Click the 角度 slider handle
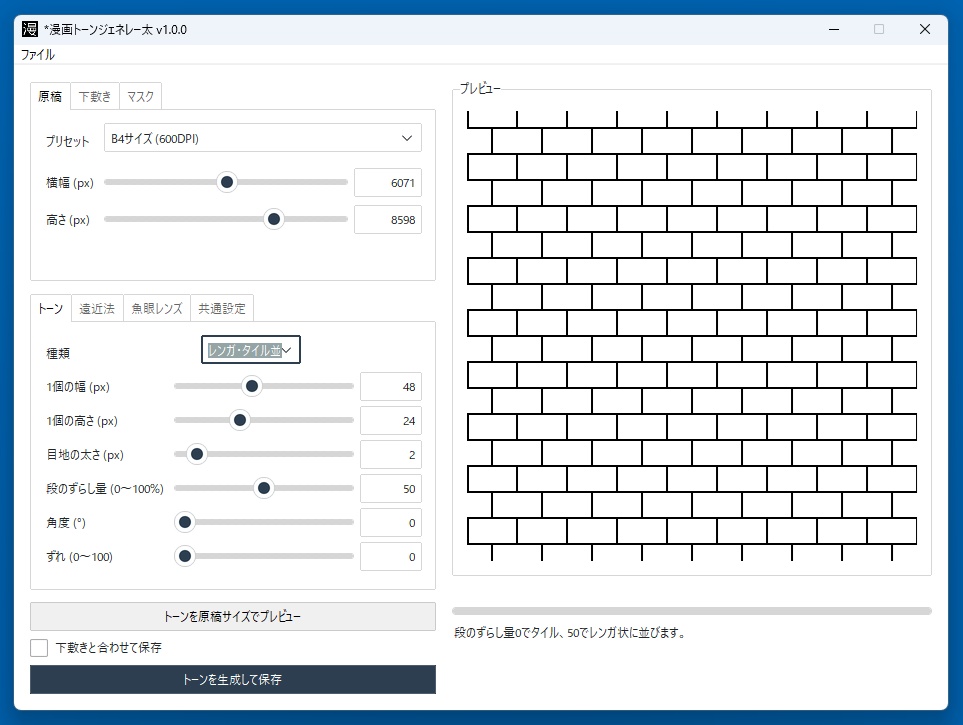The width and height of the screenshot is (963, 725). 184,522
